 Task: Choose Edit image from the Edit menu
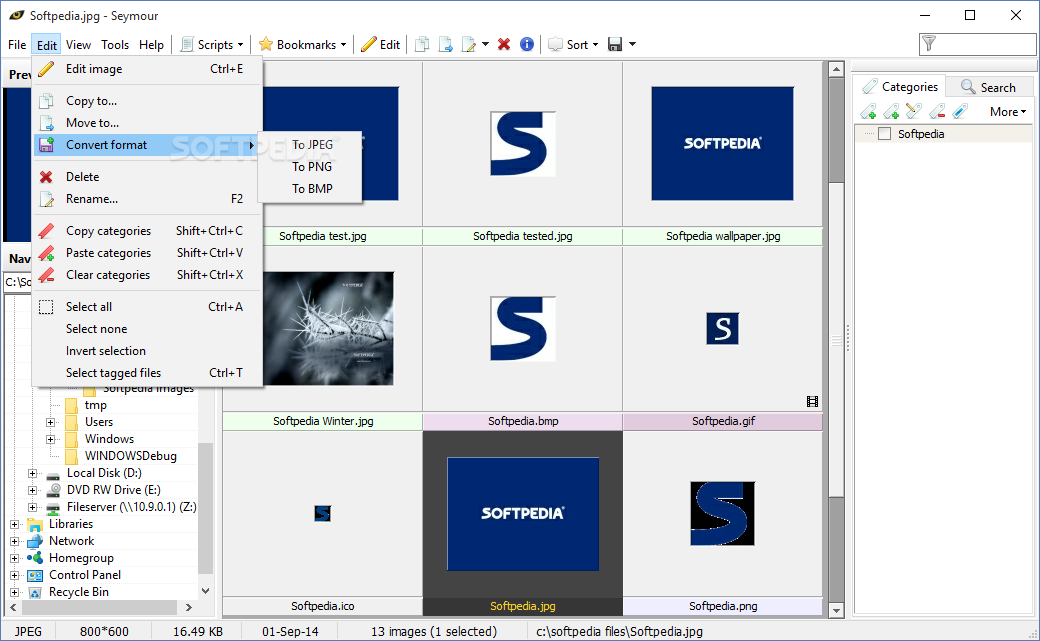tap(147, 69)
